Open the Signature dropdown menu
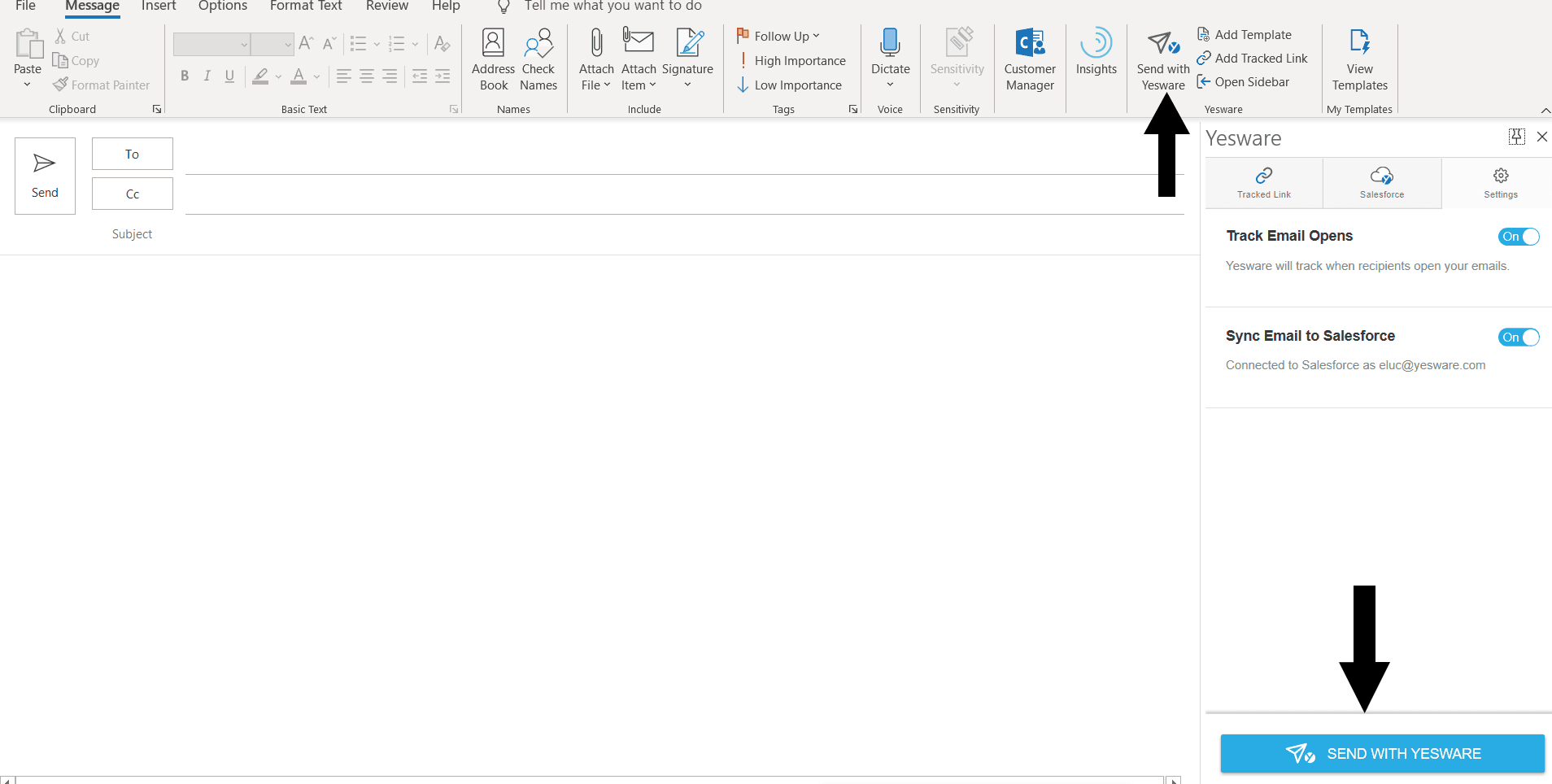Screen dimensions: 1552x784 (x=687, y=85)
